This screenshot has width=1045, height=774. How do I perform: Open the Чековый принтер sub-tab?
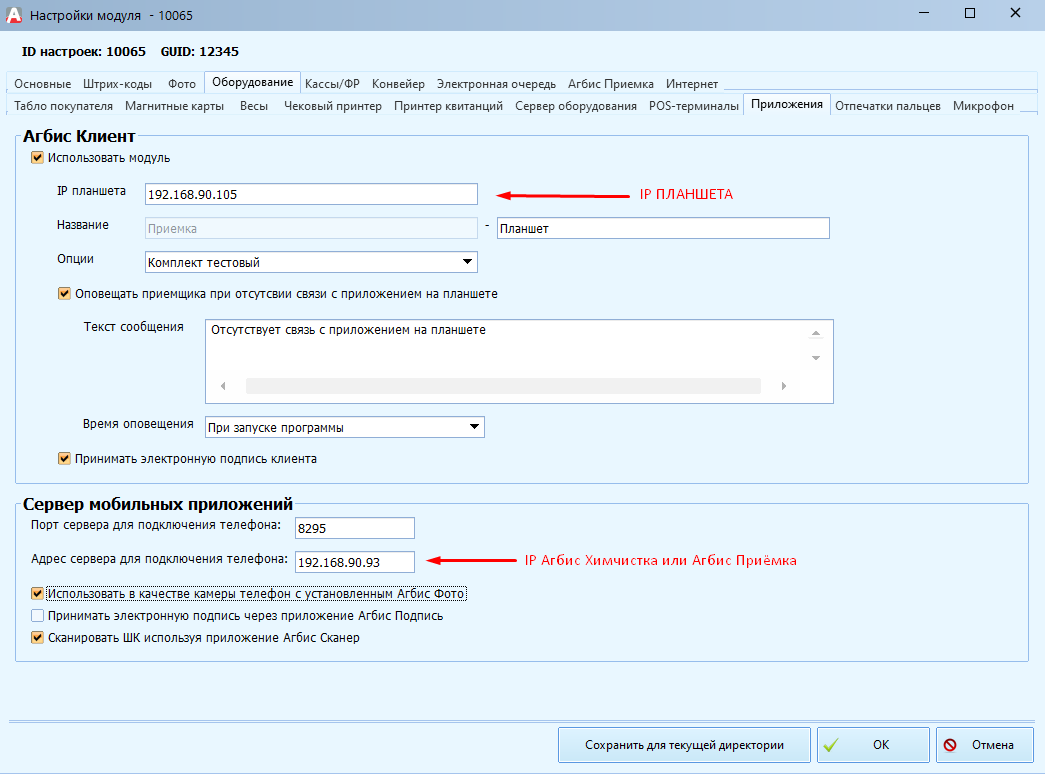[333, 106]
